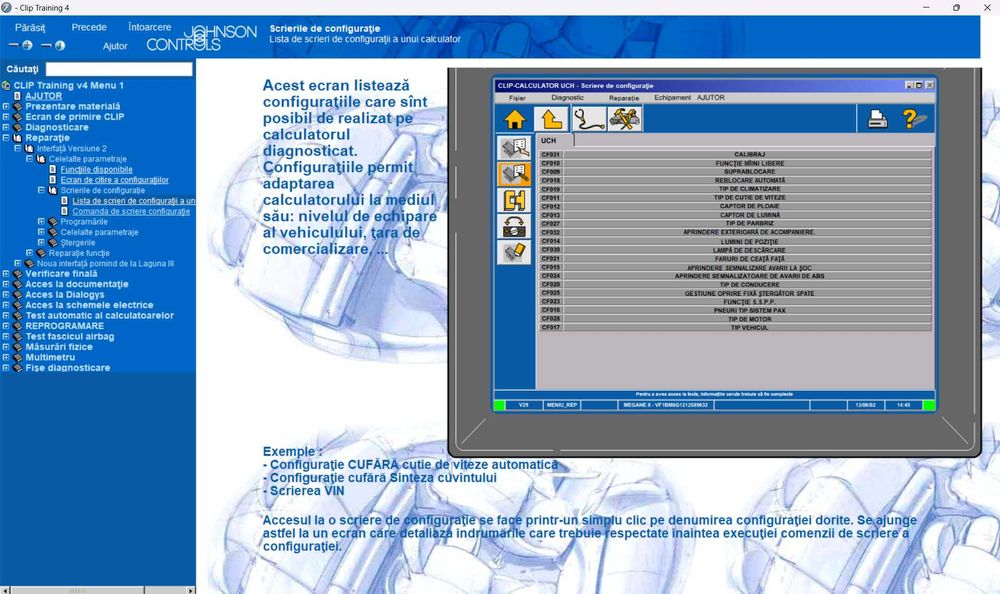1000x594 pixels.
Task: Select the CF027 TIP DE PARBRIZ row
Action: click(x=735, y=224)
